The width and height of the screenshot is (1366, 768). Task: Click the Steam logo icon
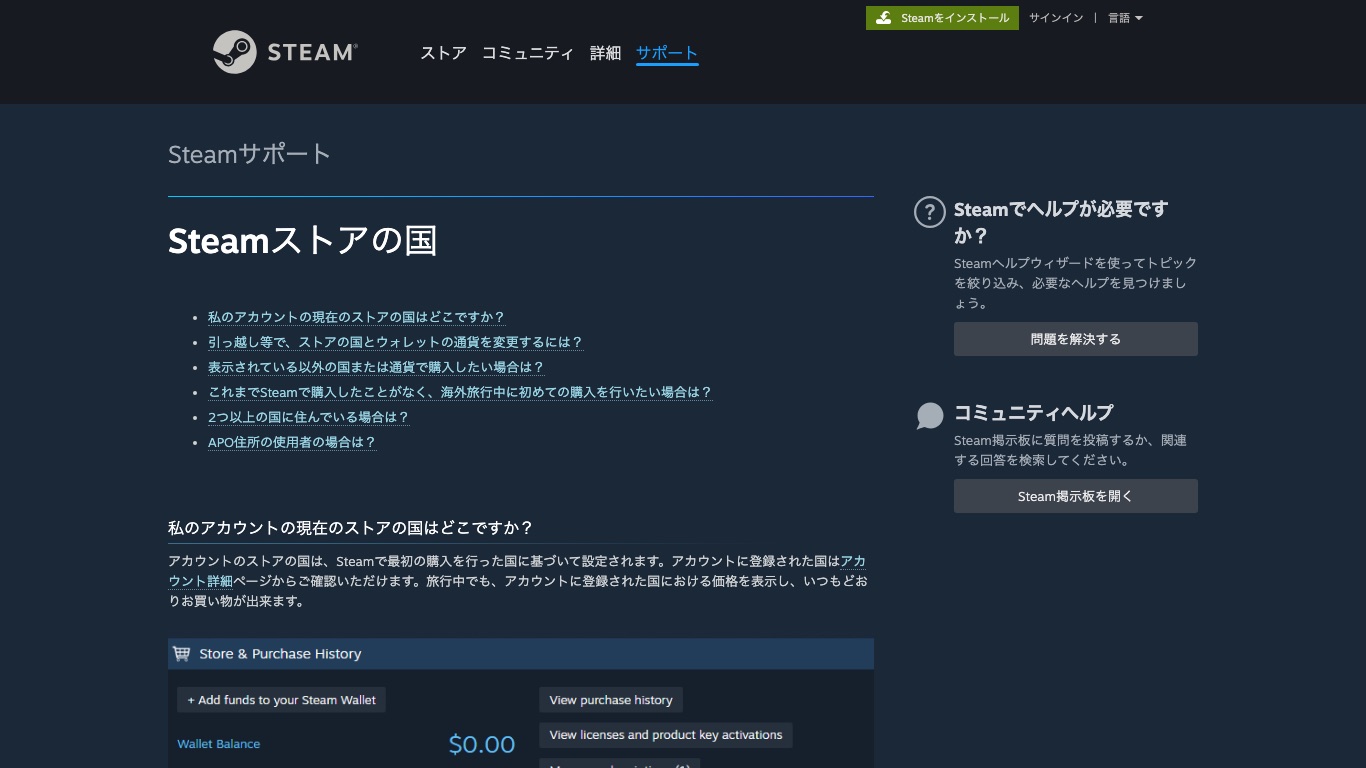(x=235, y=52)
